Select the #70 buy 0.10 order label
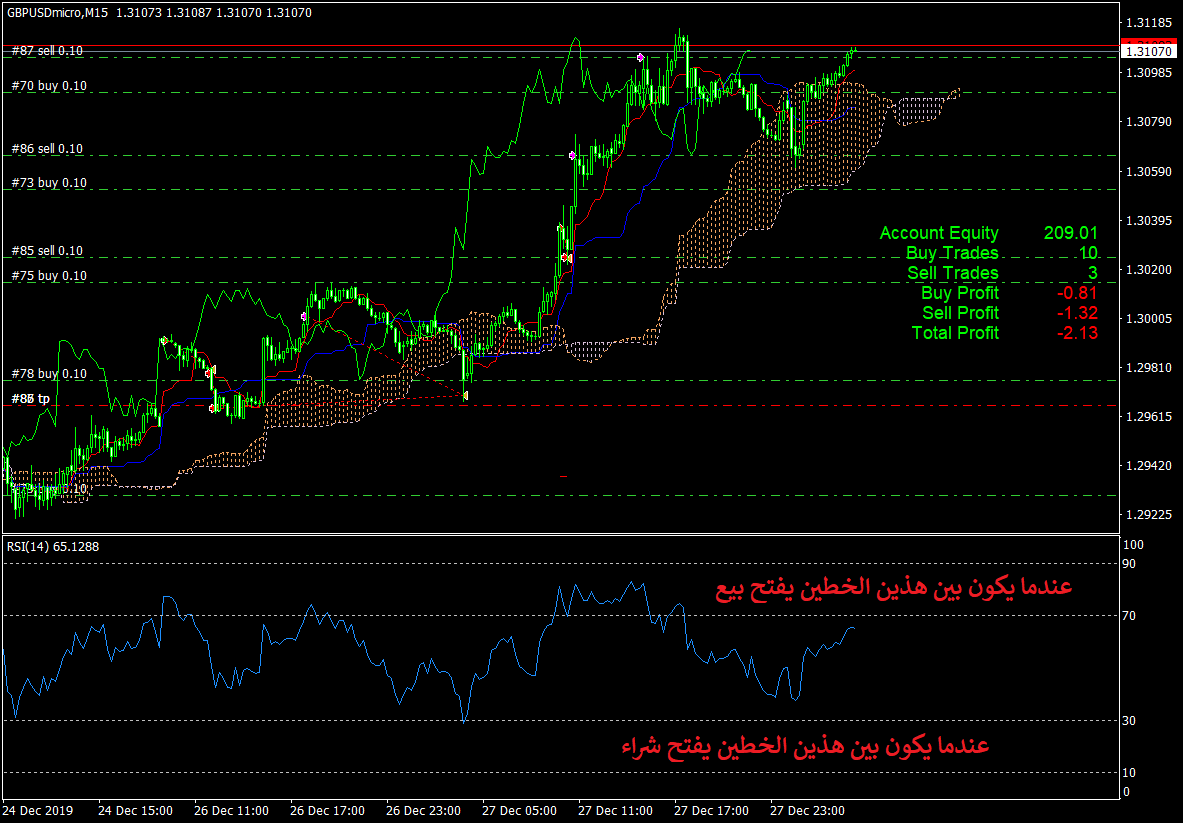 [49, 86]
